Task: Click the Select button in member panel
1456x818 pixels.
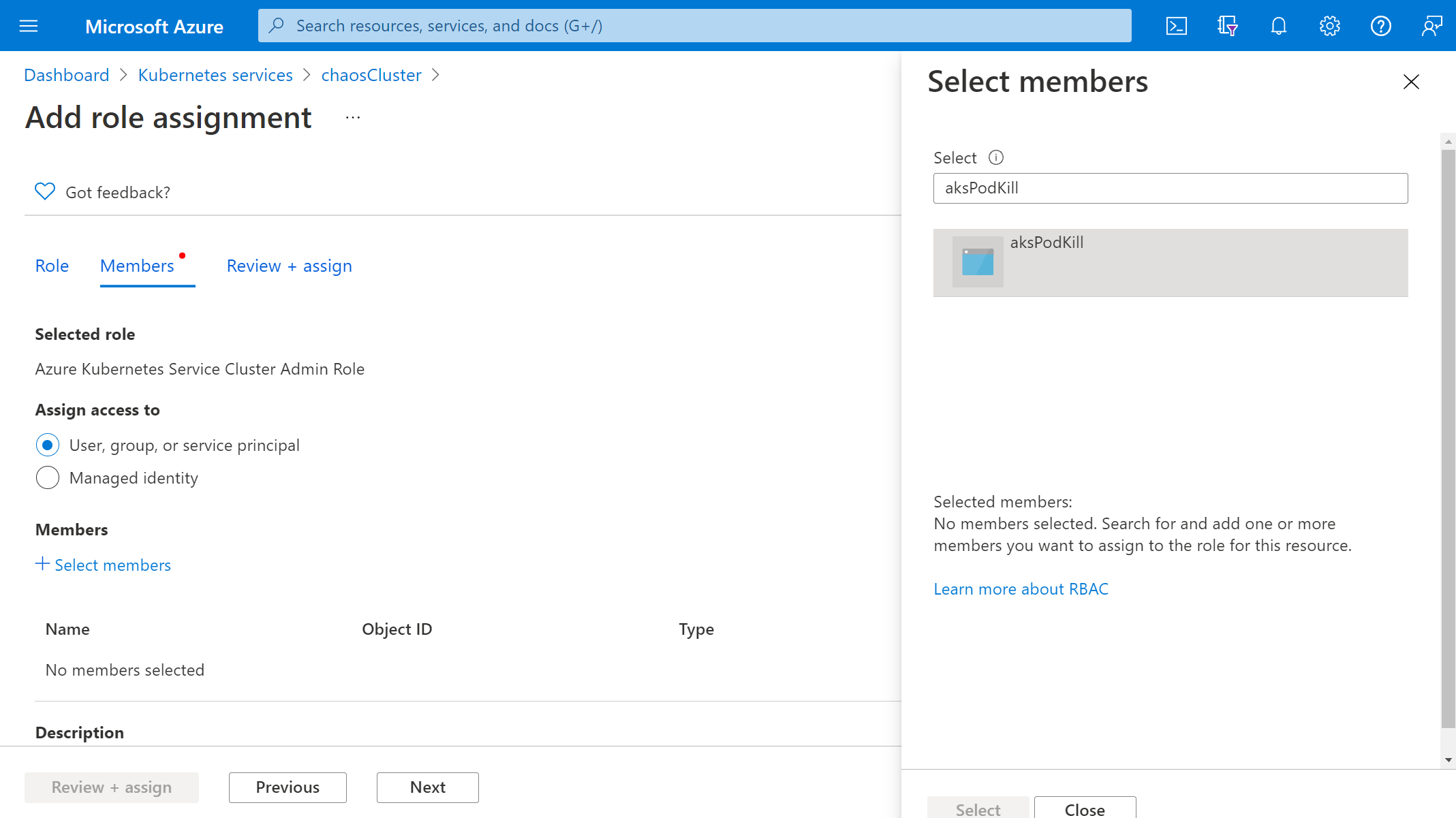Action: pyautogui.click(x=977, y=810)
